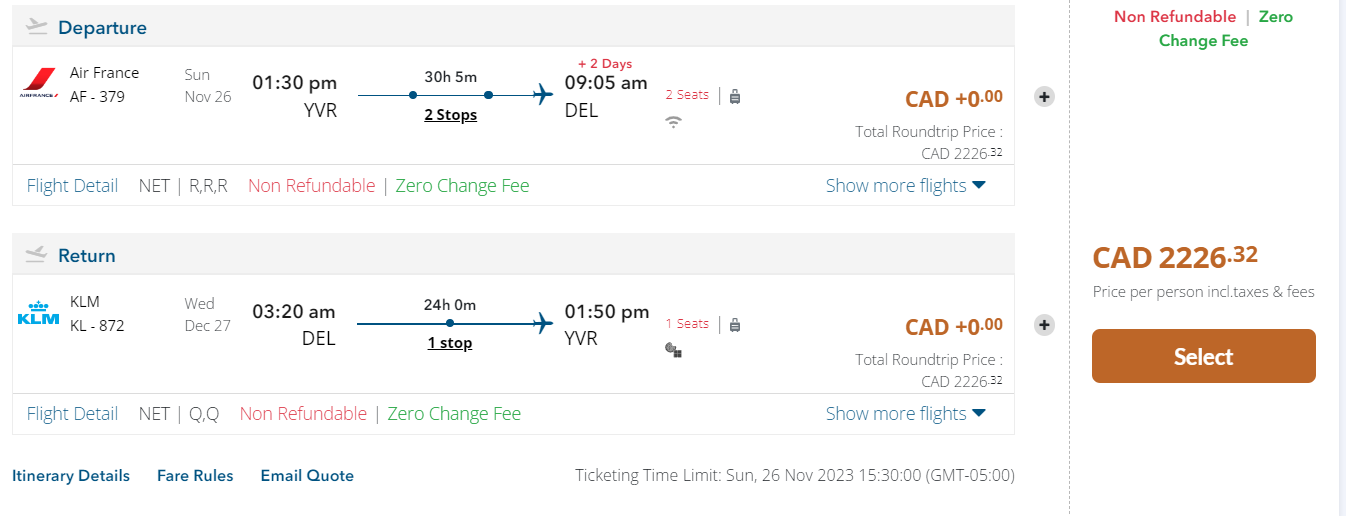Click the departure plane icon in the header
The image size is (1346, 516).
(x=37, y=27)
